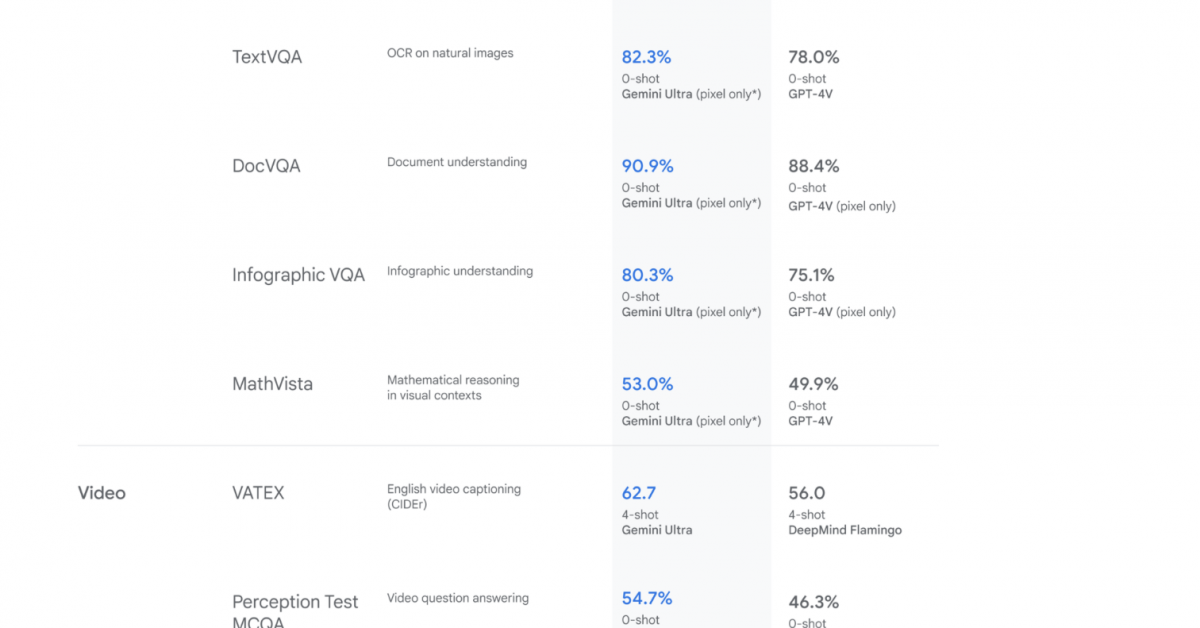Screen dimensions: 1200x628
Task: Click the 88.4% GPT-4V DocVQA score
Action: pos(814,166)
